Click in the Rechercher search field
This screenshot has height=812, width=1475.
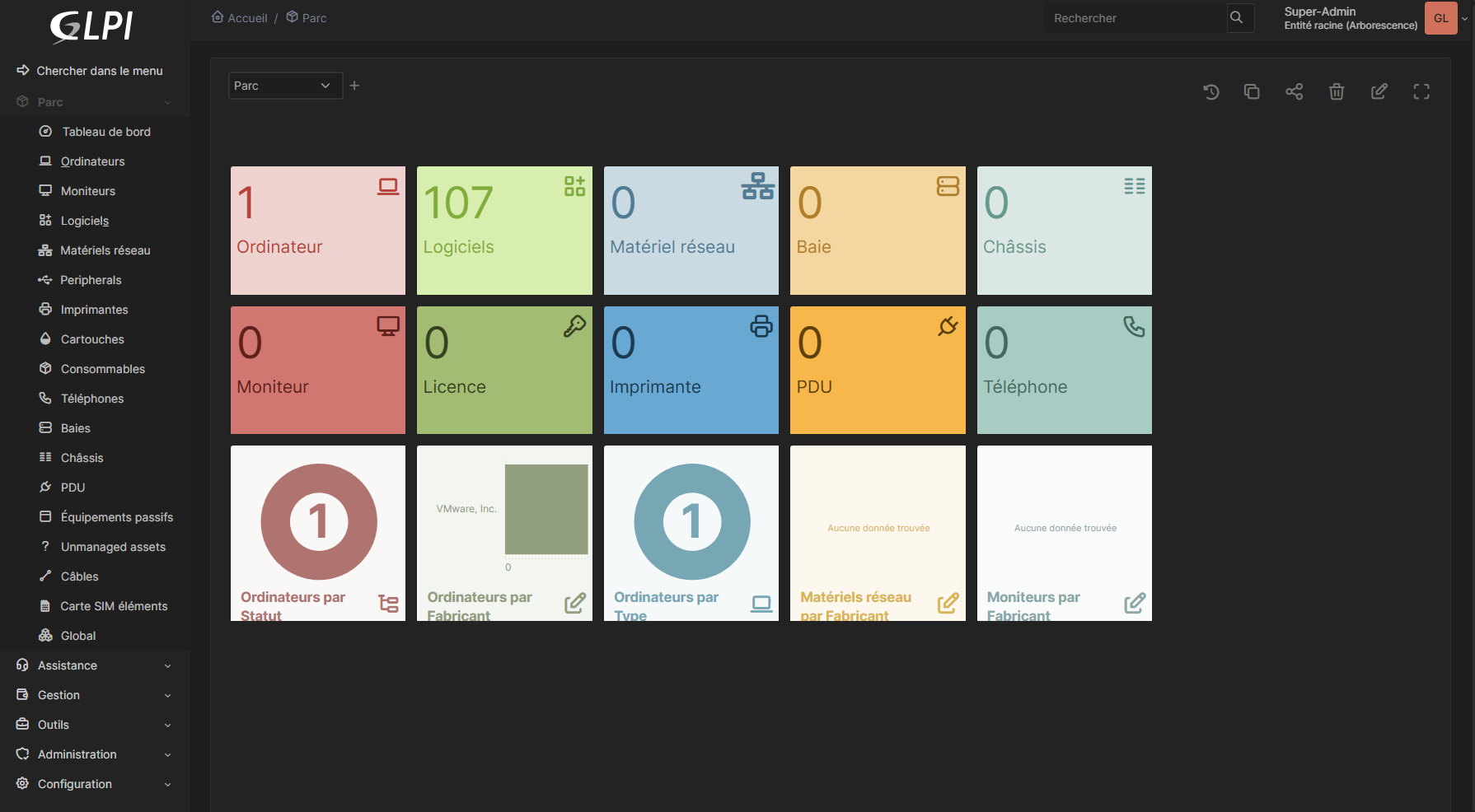pyautogui.click(x=1136, y=18)
